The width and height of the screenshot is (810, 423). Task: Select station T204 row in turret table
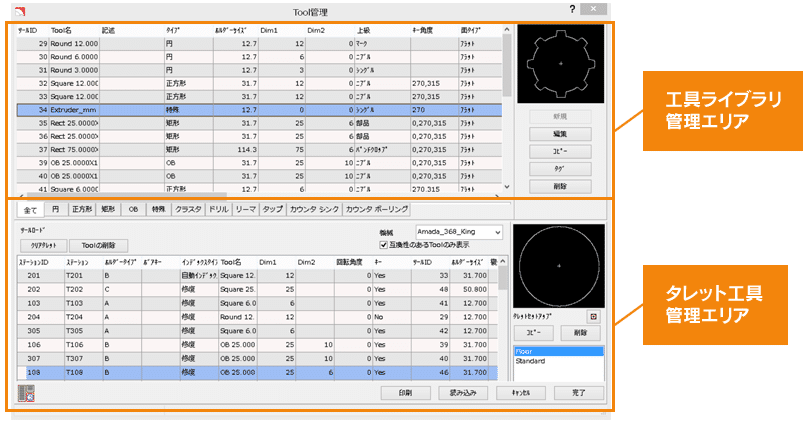coord(257,317)
